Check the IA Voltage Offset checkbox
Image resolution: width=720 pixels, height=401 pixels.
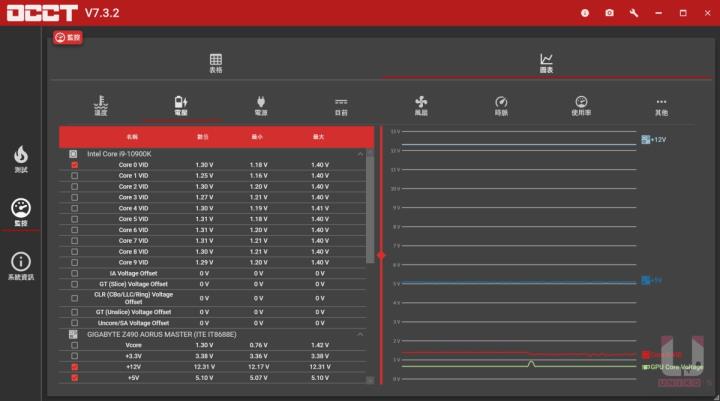click(x=74, y=273)
